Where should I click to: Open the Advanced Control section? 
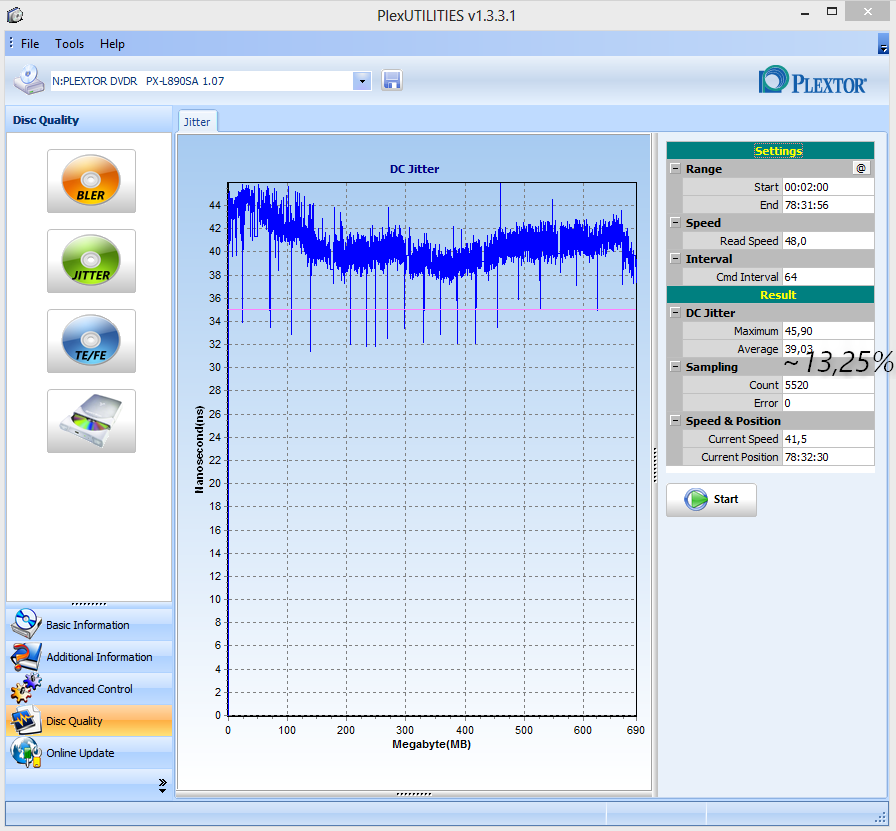[x=89, y=689]
